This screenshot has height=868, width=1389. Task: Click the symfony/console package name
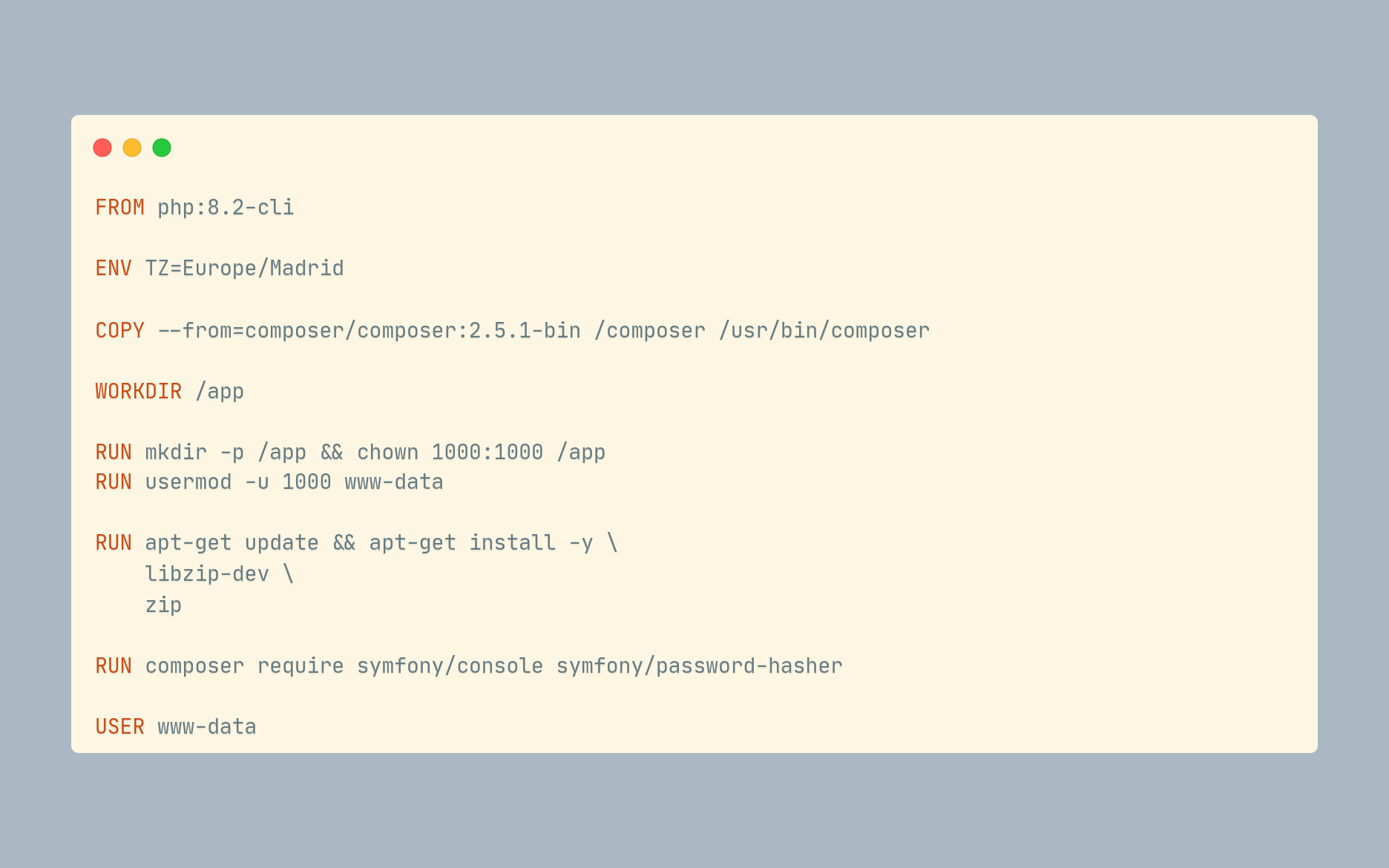pos(450,666)
